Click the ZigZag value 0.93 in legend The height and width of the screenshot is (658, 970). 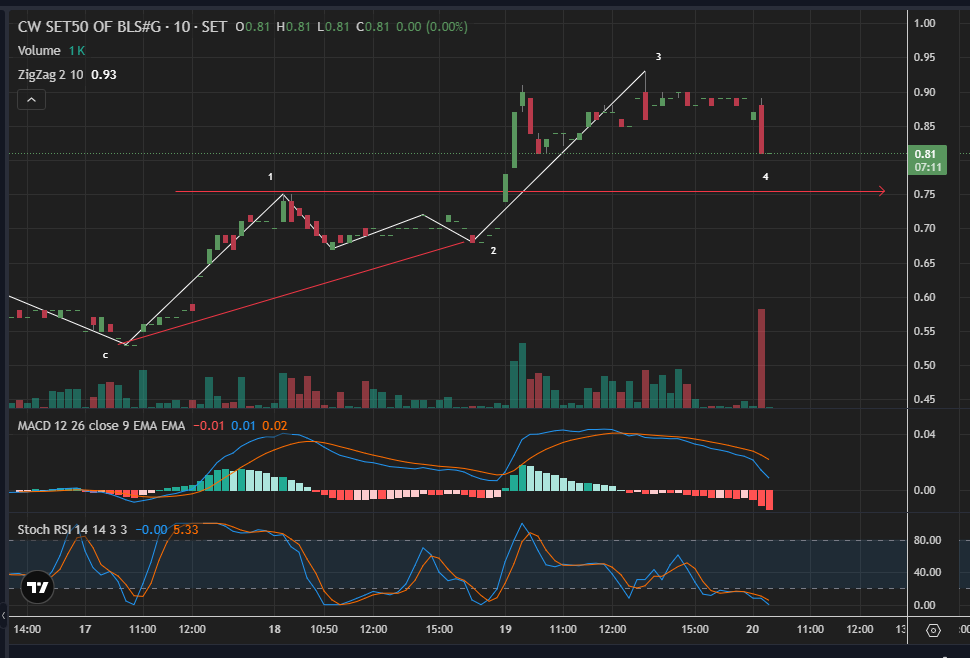103,75
